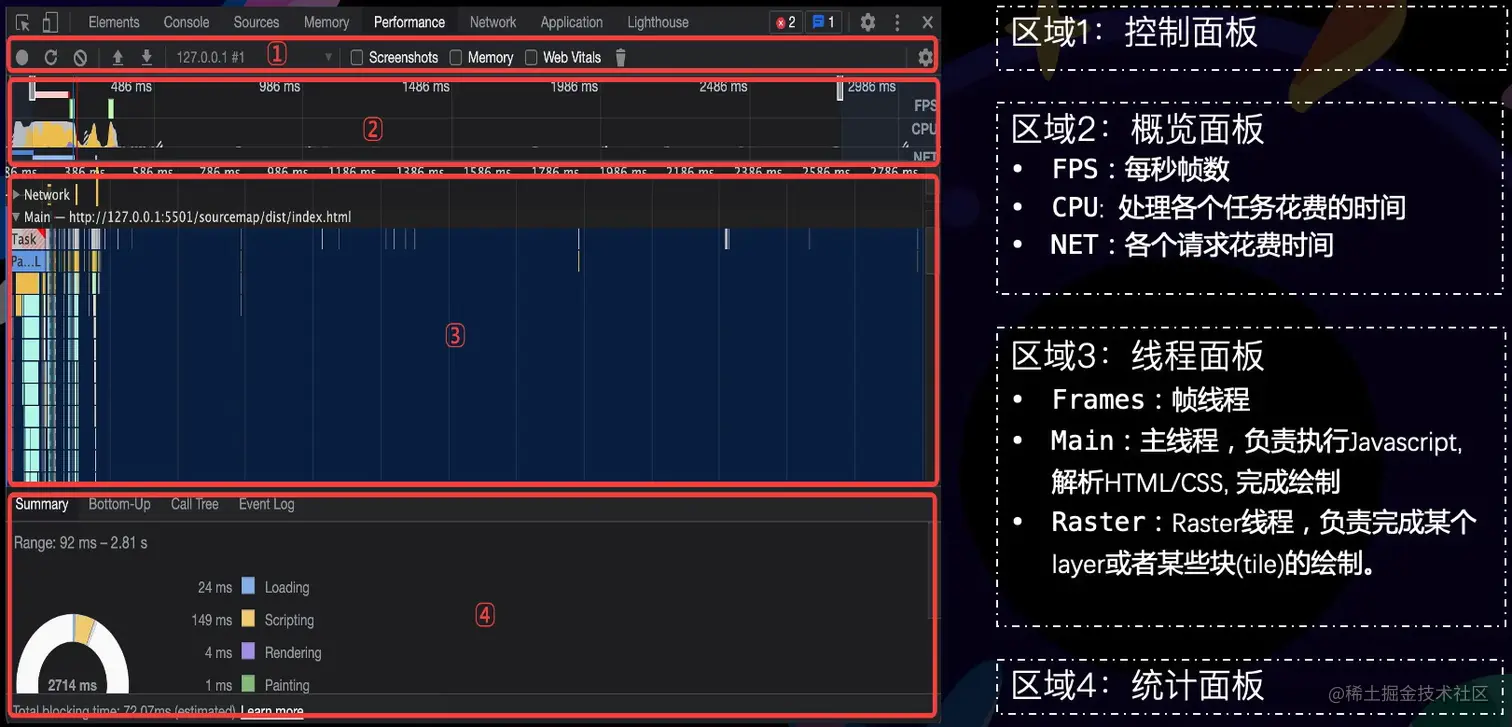
Task: Click the Range: 92 ms – 2.81 s text
Action: click(x=80, y=542)
